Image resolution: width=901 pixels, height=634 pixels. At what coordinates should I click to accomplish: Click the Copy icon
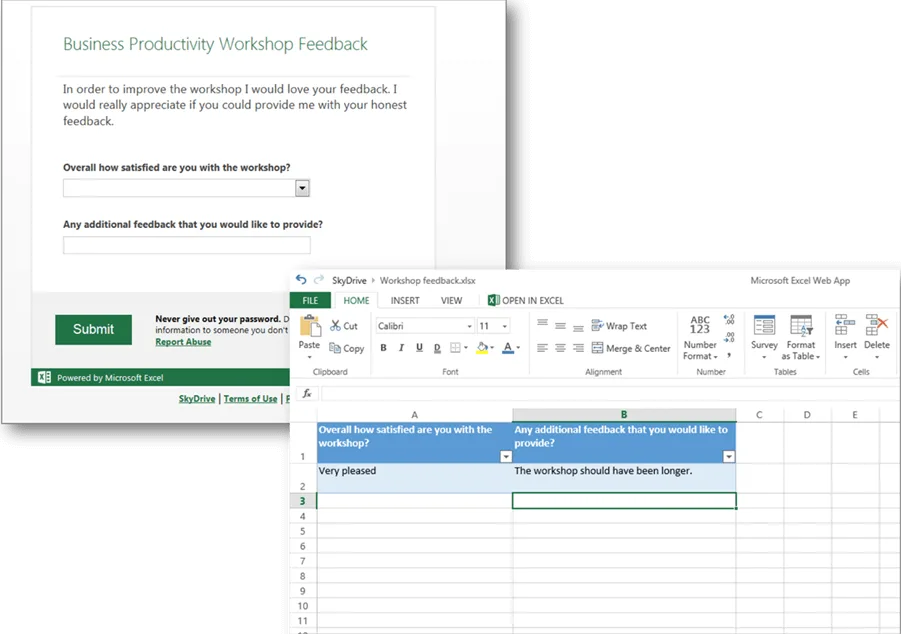click(x=334, y=349)
